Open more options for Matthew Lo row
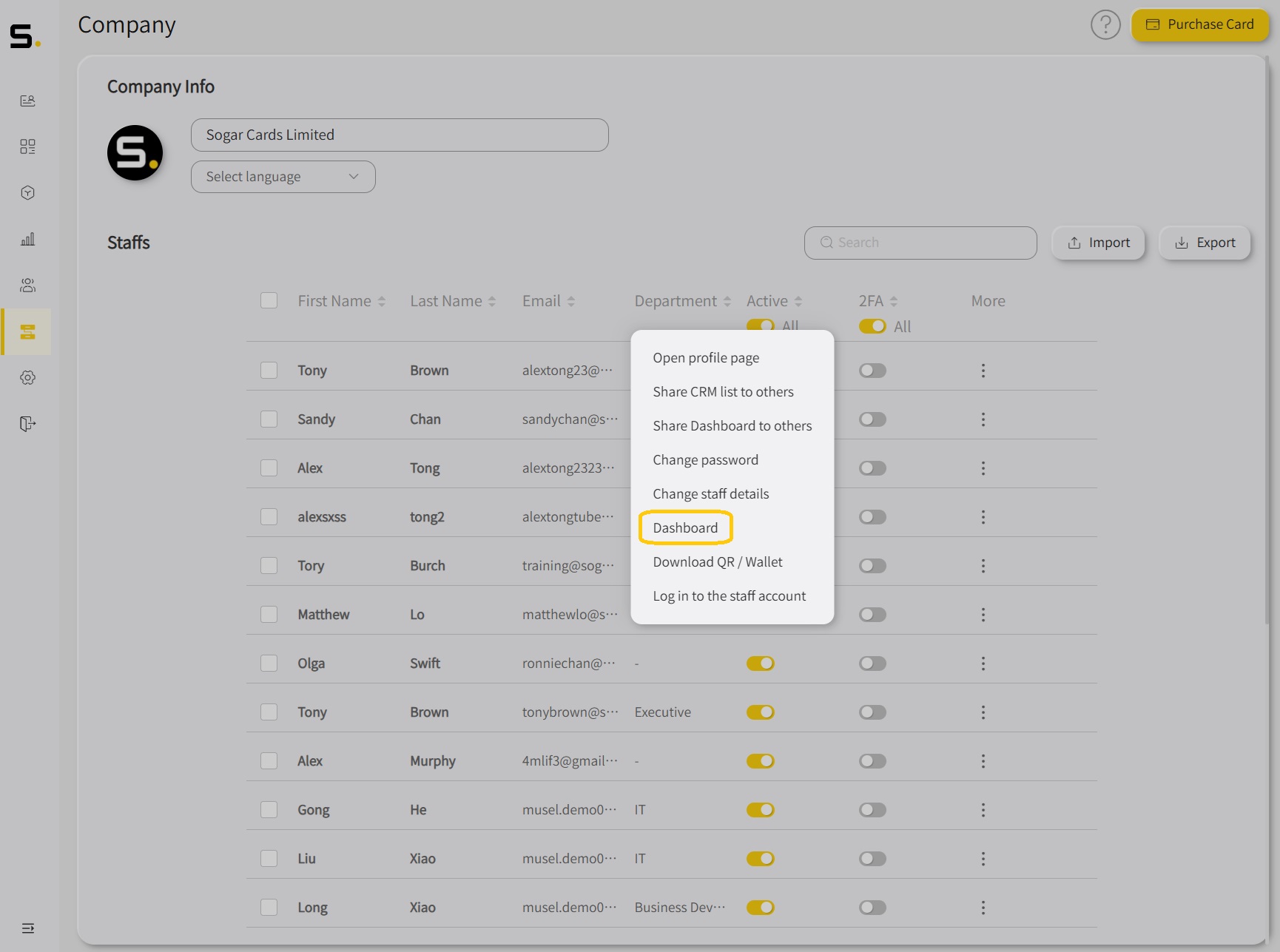Viewport: 1280px width, 952px height. point(983,615)
